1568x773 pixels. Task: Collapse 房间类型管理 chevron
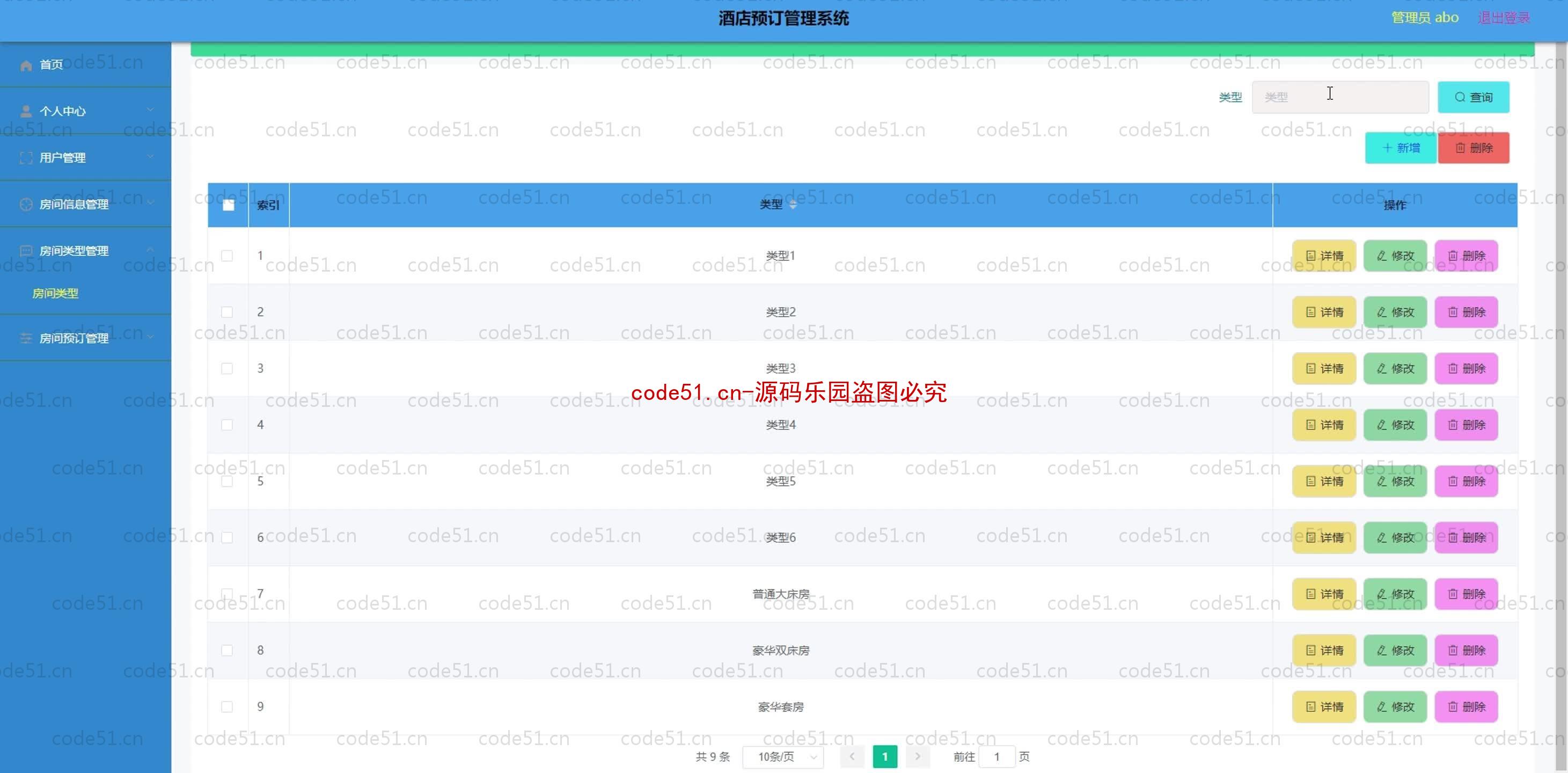pos(150,249)
